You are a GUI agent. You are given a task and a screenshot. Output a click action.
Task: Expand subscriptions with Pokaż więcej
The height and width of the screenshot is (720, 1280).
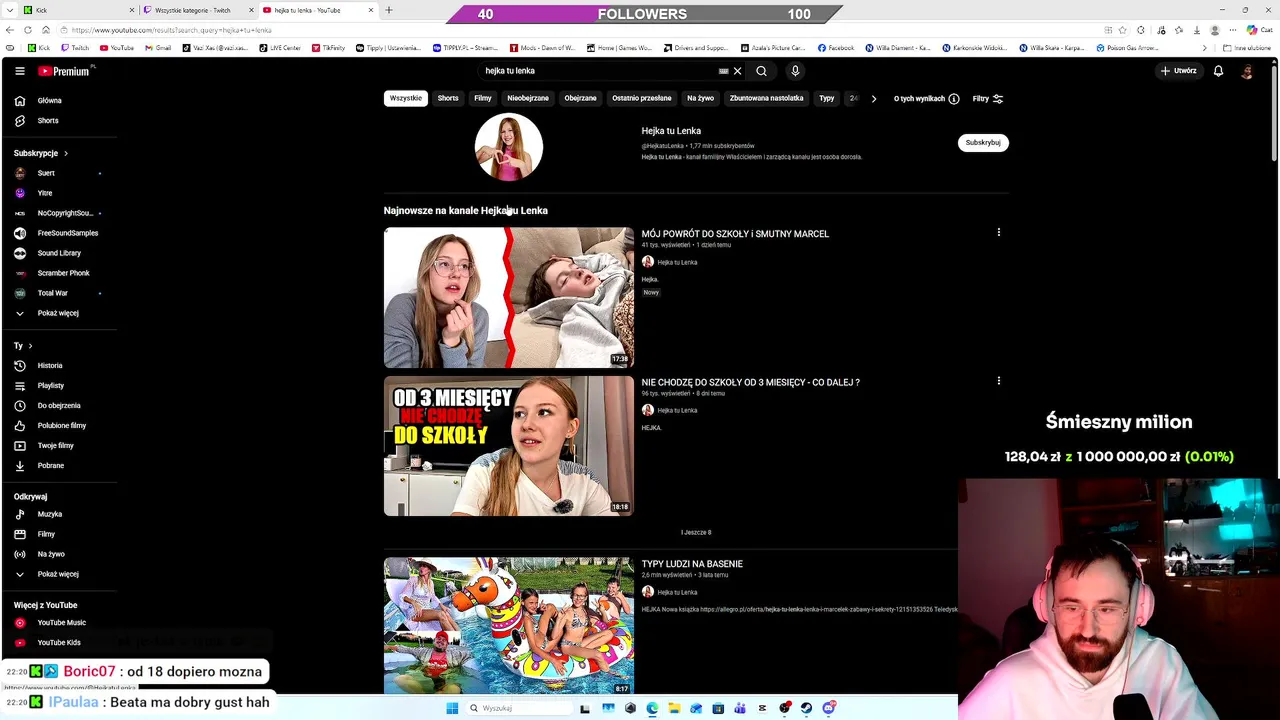58,313
